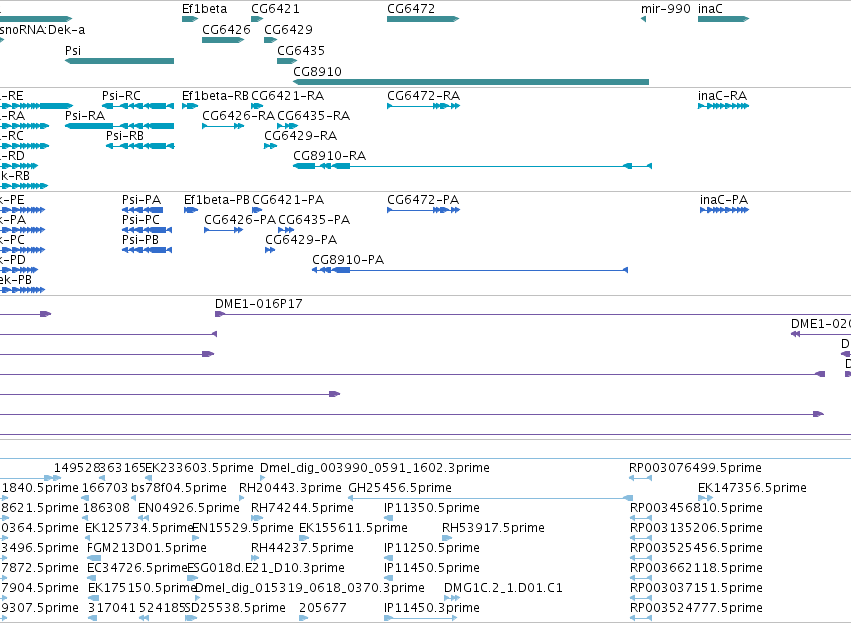Click the Ef1beta gene label
Image resolution: width=851 pixels, height=623 pixels.
coord(204,9)
